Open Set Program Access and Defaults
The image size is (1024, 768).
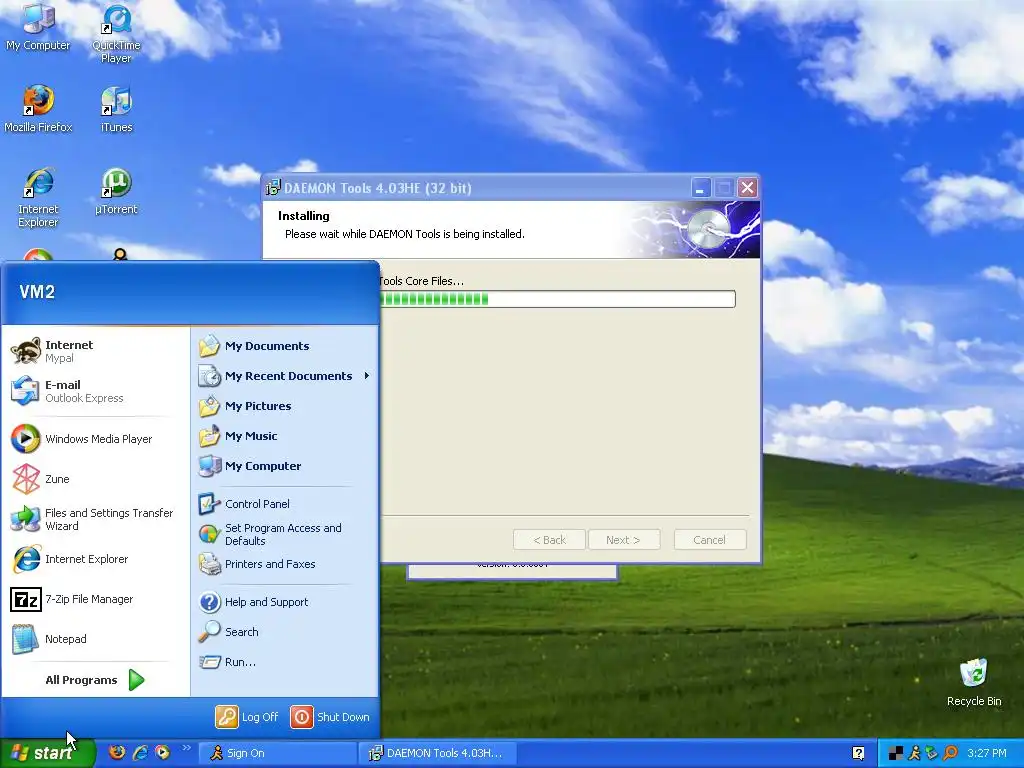(285, 534)
